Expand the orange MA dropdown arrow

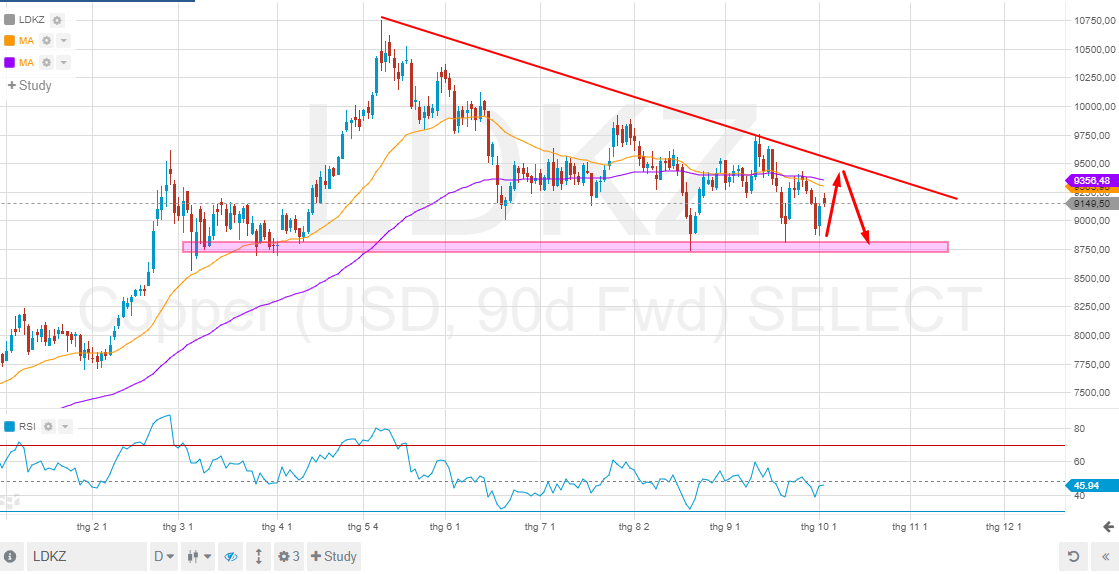click(x=63, y=41)
